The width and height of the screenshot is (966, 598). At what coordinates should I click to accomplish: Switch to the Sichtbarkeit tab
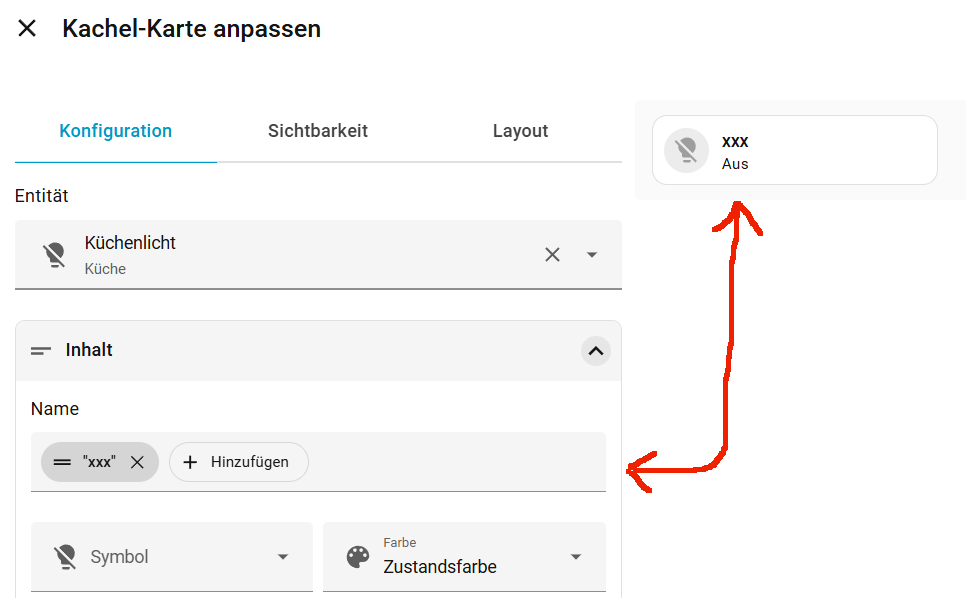tap(317, 131)
